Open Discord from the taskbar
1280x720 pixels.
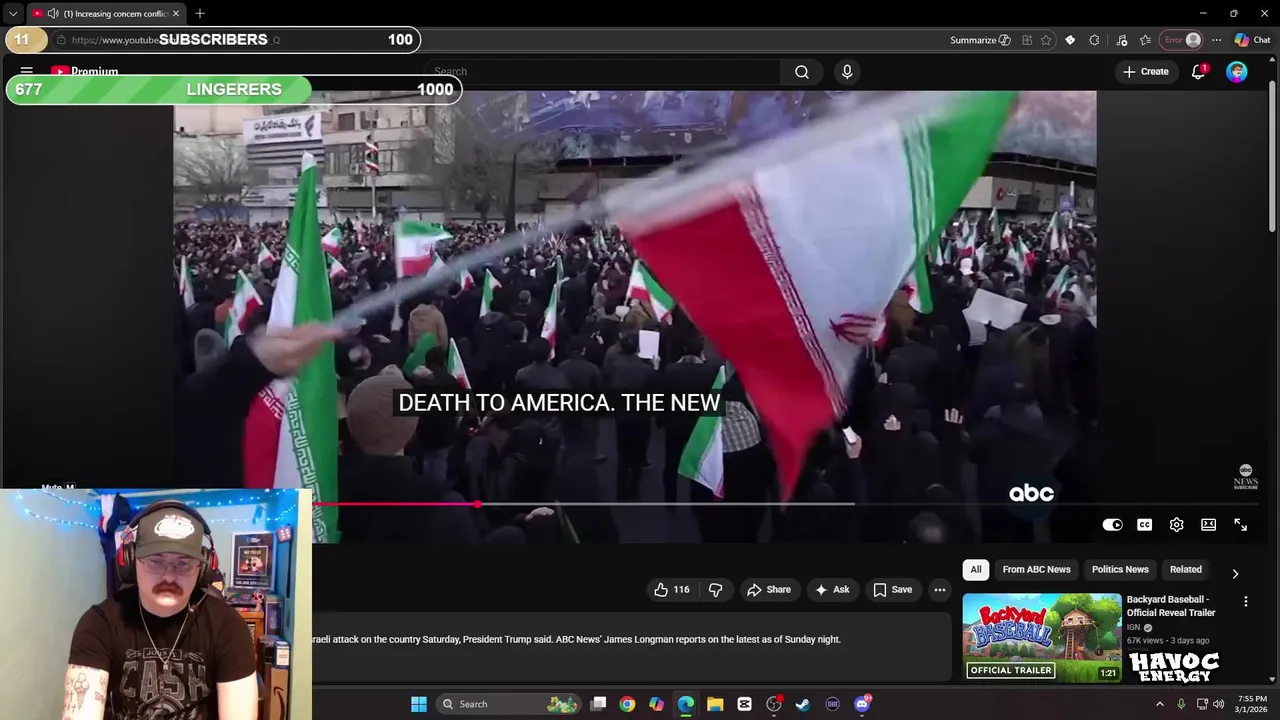pos(862,704)
